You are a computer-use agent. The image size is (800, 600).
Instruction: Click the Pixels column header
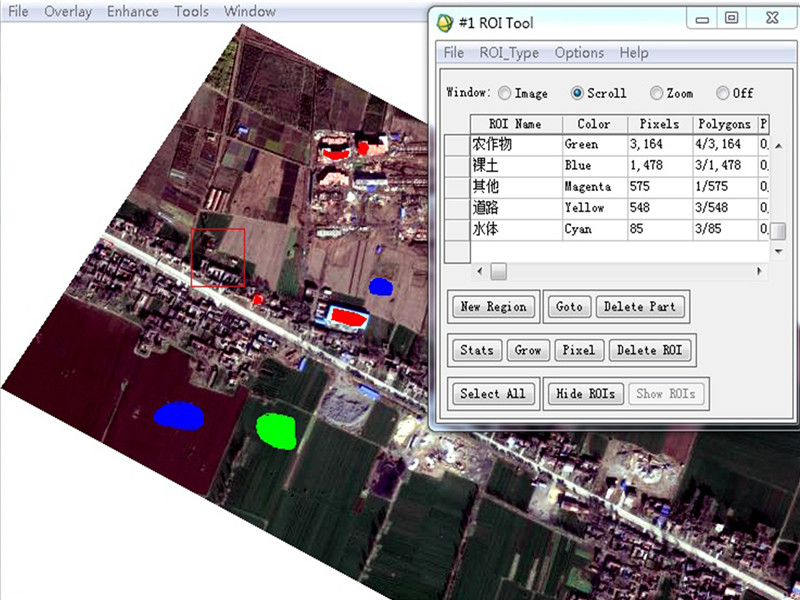[660, 124]
